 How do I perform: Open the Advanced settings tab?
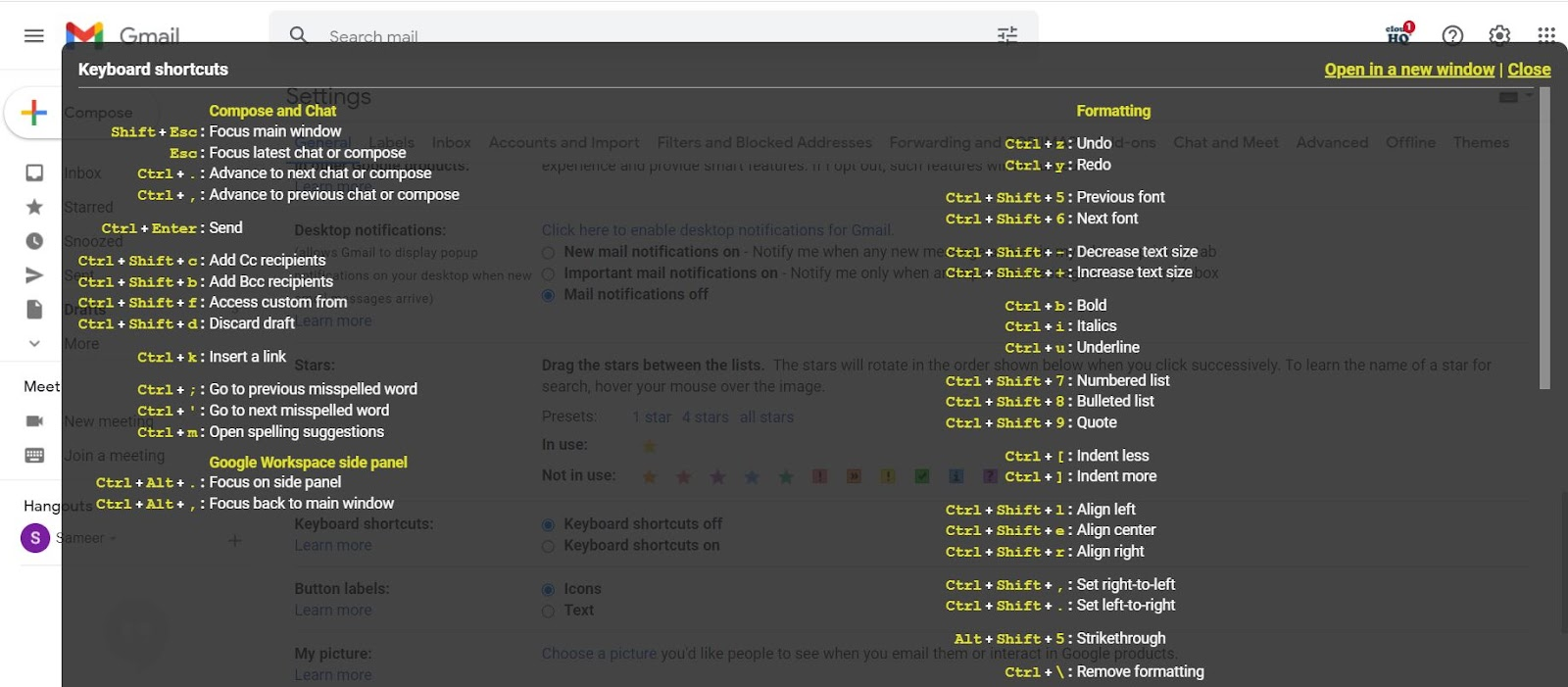(x=1332, y=143)
